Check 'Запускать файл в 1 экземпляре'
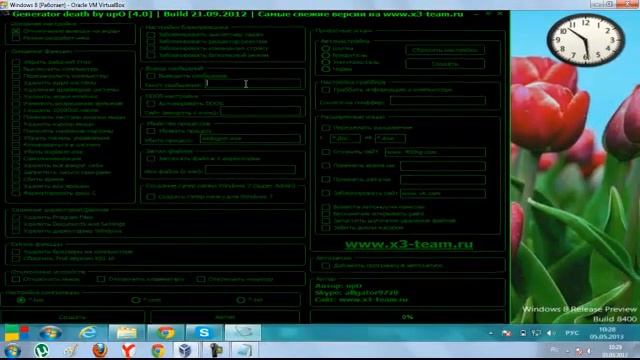This screenshot has width=640, height=360. [x=151, y=159]
